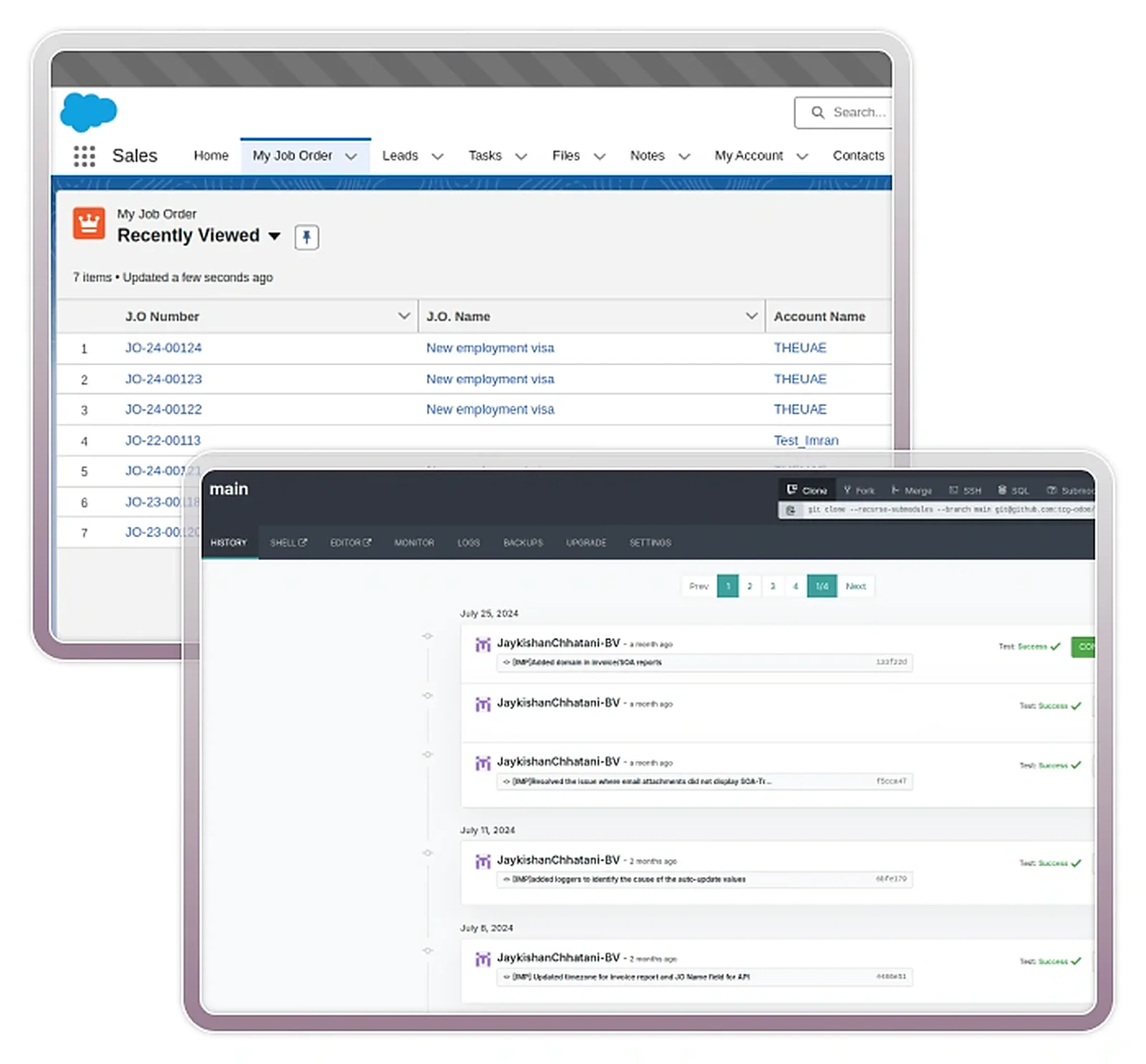The height and width of the screenshot is (1064, 1146).
Task: Click the orange My Job Order crown icon
Action: point(89,223)
